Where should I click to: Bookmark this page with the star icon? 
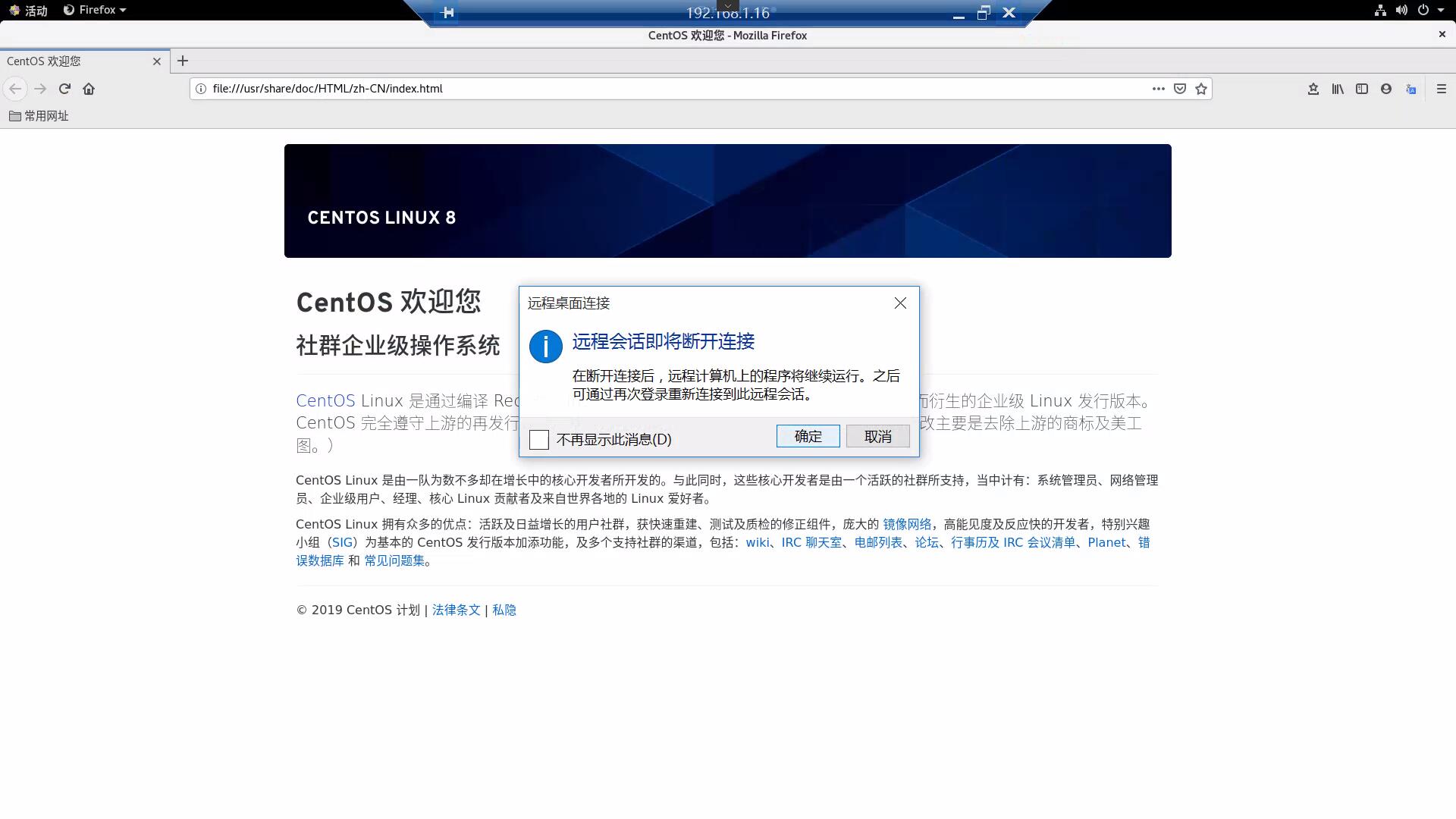1201,89
